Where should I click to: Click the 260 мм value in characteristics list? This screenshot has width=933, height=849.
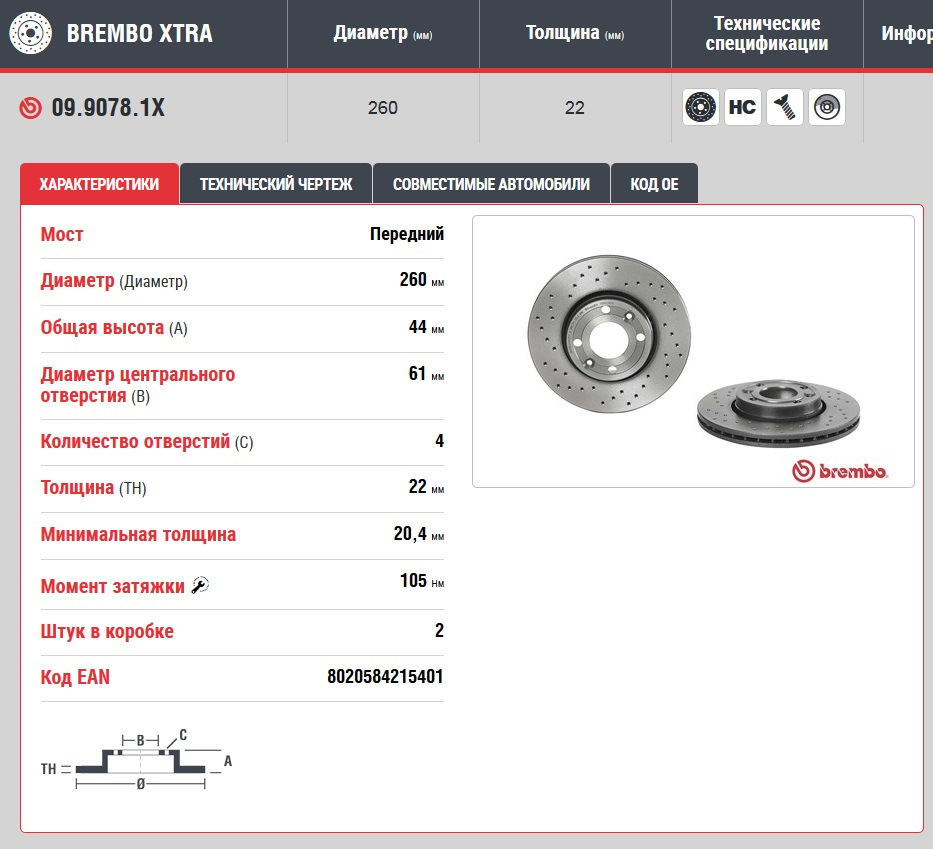(x=422, y=280)
